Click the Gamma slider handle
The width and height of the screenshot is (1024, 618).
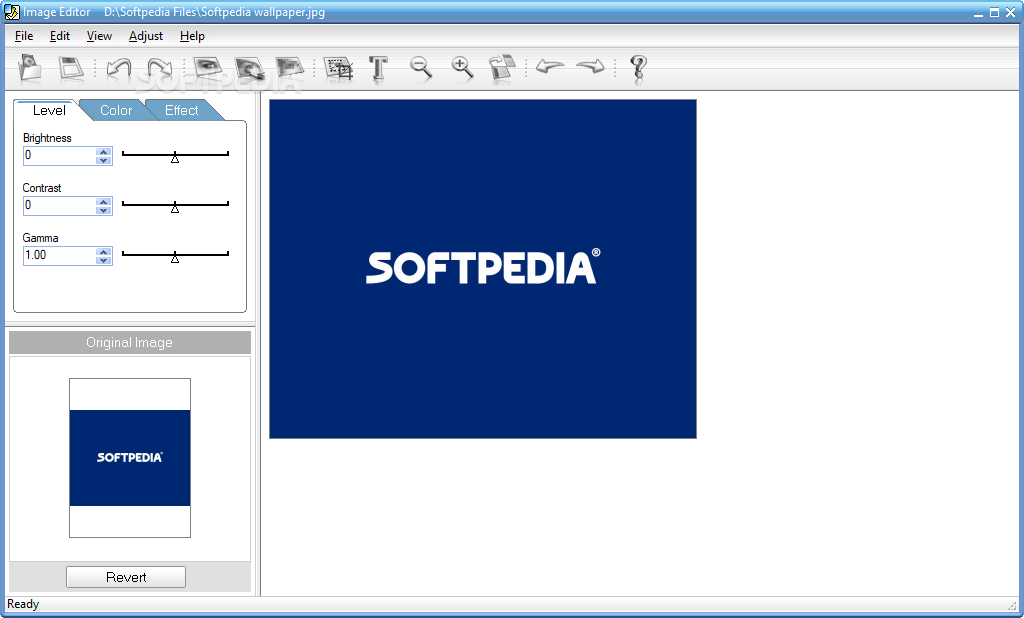point(174,257)
